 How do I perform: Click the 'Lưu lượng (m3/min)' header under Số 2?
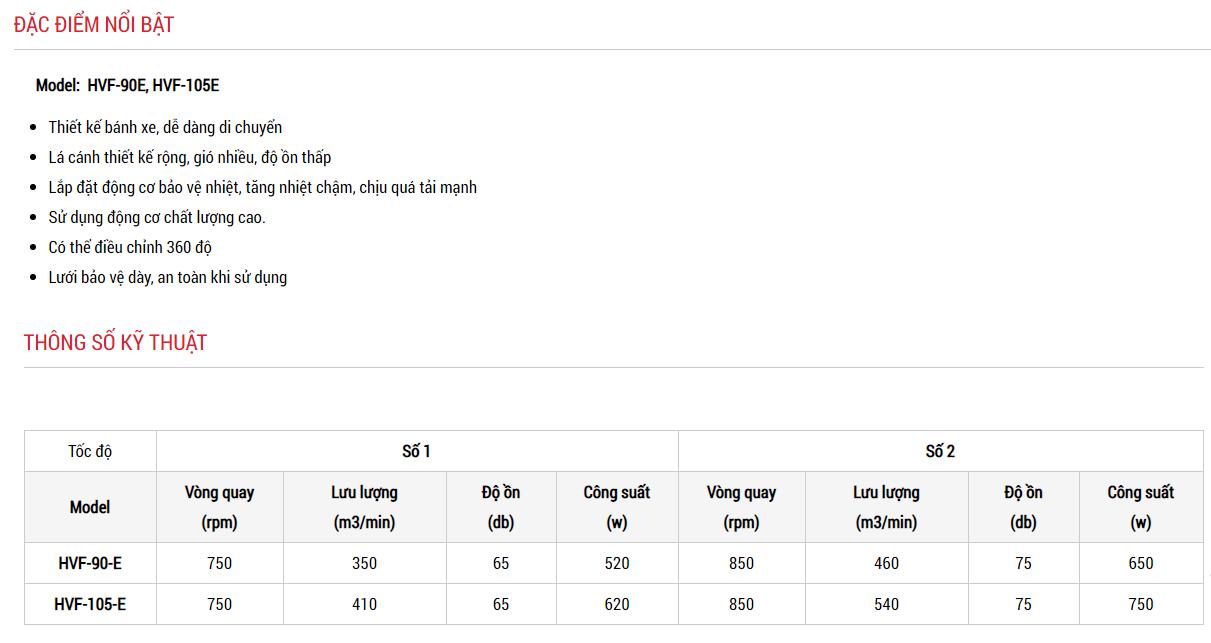886,507
